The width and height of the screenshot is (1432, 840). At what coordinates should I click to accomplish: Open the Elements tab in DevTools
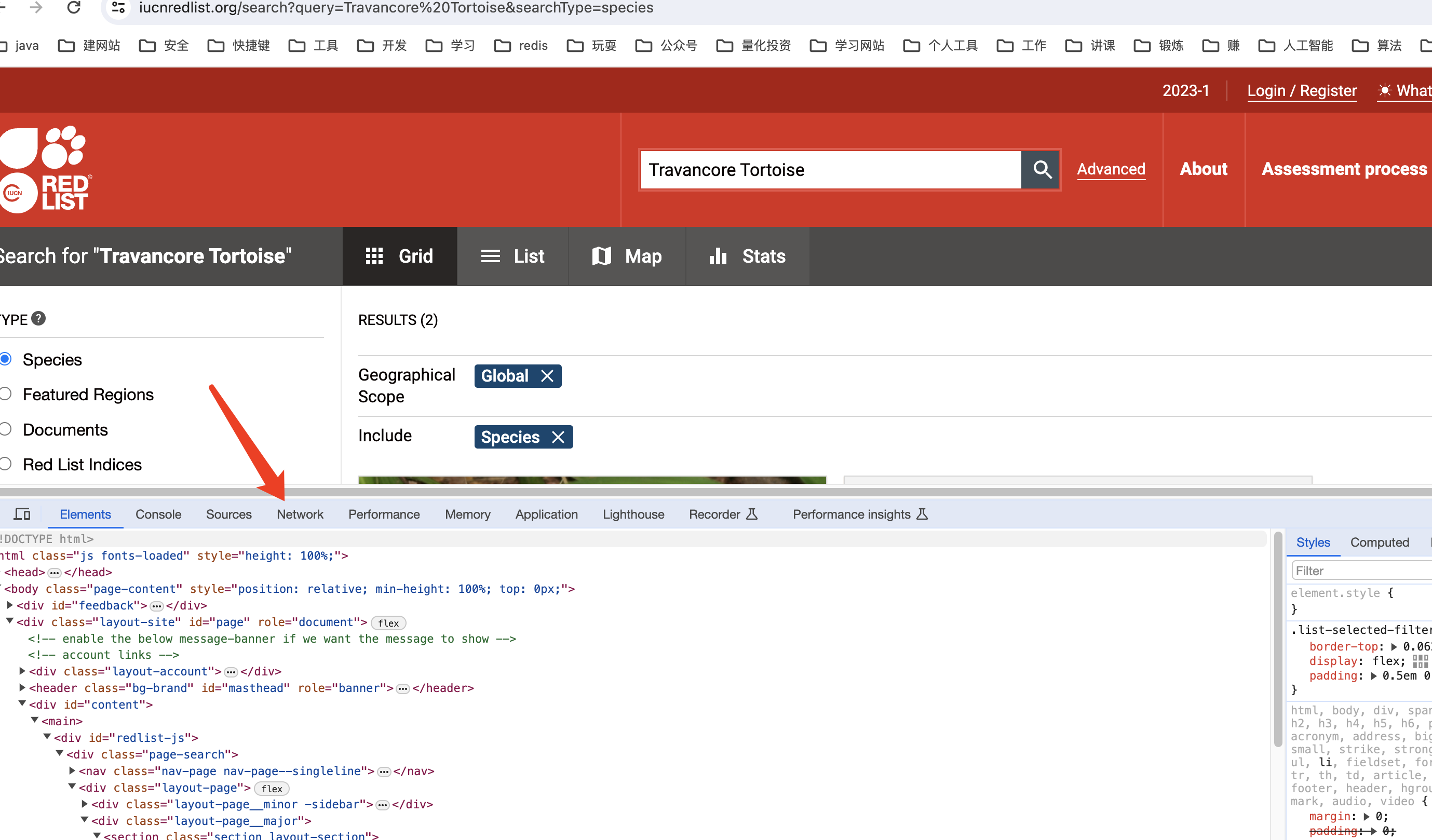(85, 514)
